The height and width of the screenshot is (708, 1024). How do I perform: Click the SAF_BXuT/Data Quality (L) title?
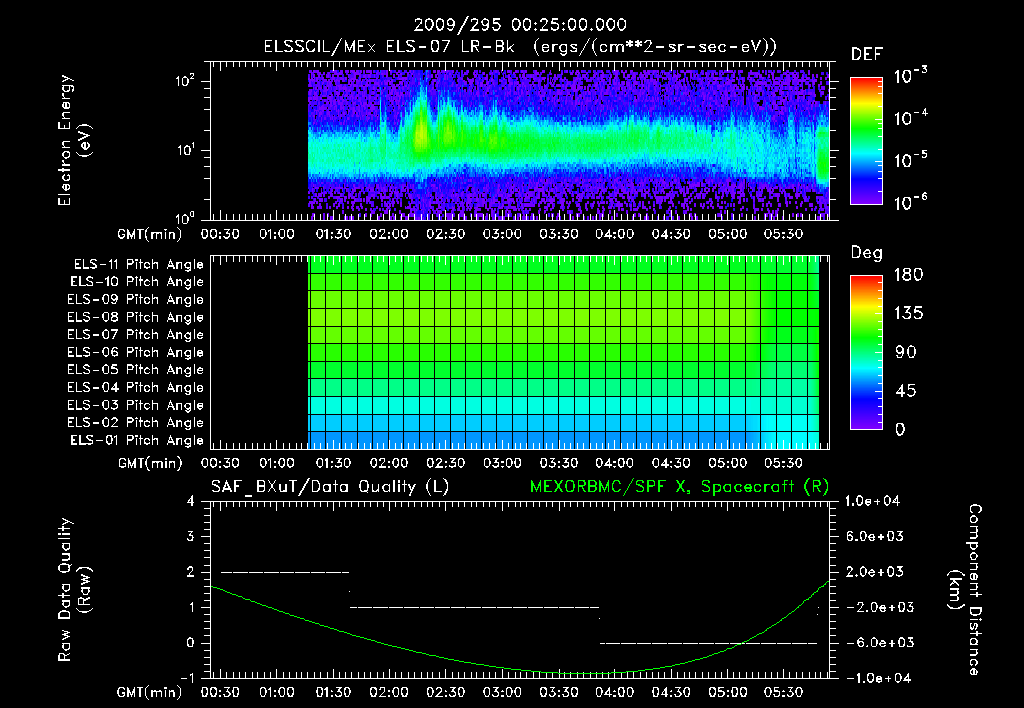click(330, 487)
